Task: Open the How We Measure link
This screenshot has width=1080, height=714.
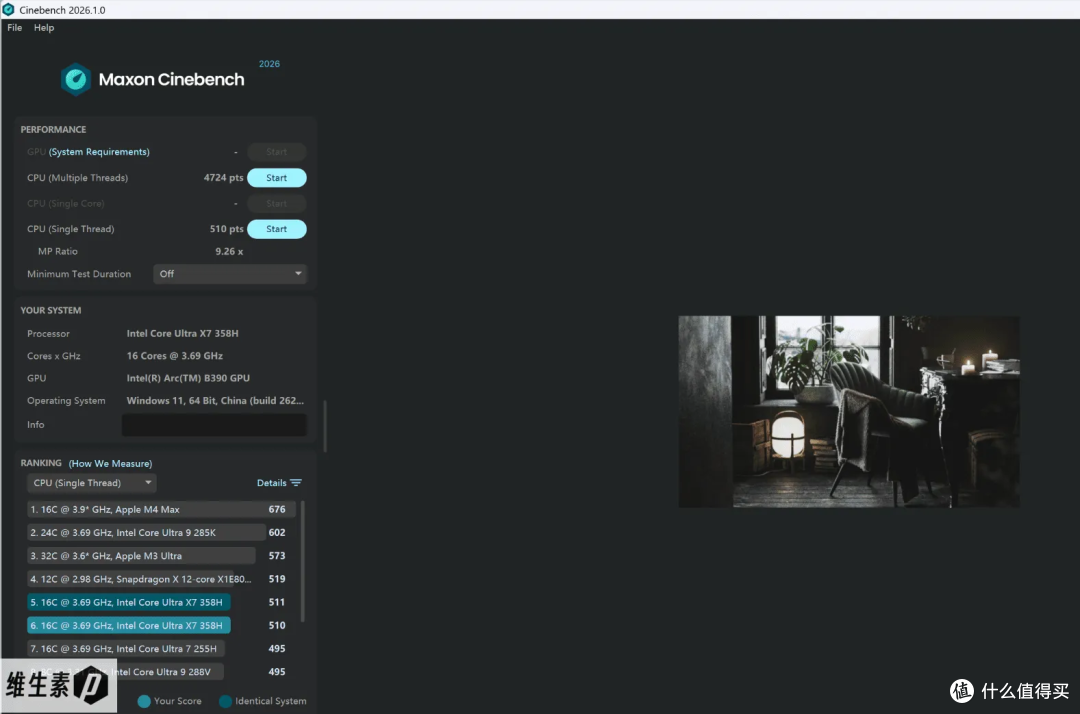Action: click(x=110, y=463)
